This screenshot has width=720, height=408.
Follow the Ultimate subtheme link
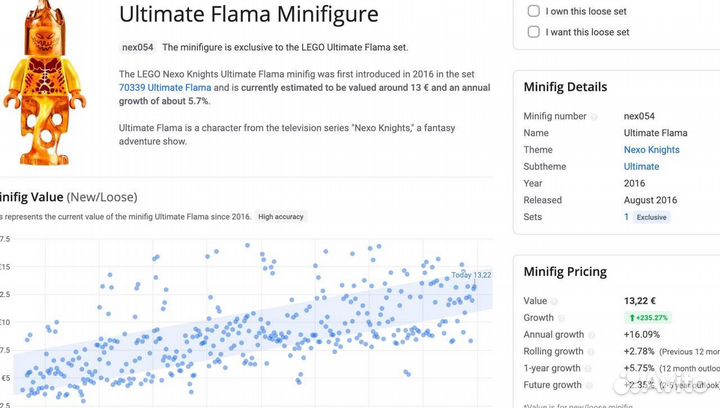point(641,167)
